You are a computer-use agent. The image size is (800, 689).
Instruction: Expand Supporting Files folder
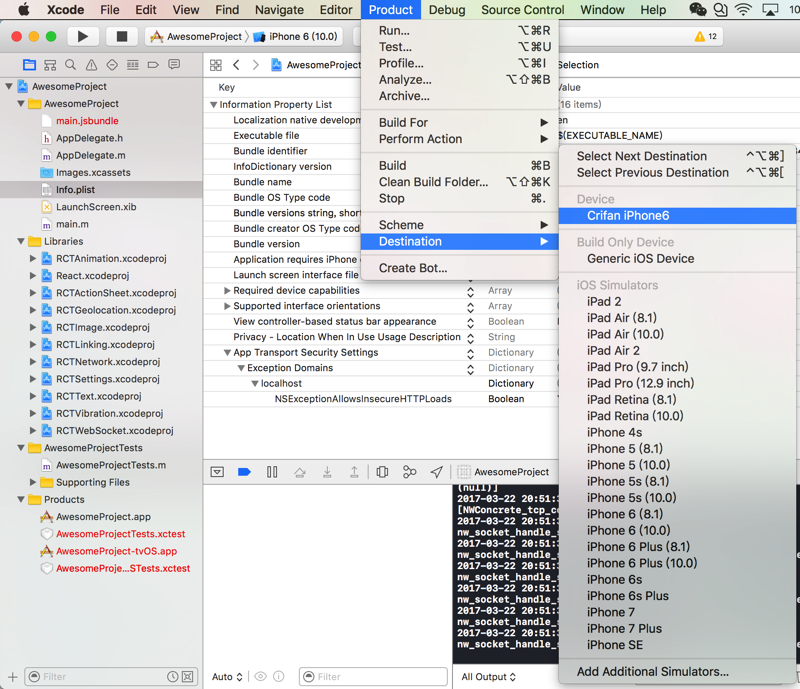click(x=33, y=482)
